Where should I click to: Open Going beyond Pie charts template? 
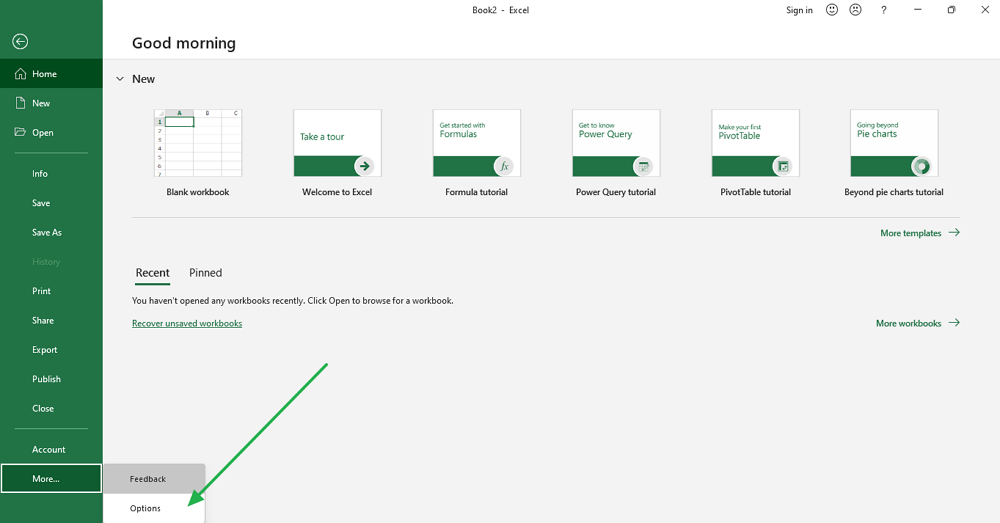894,143
